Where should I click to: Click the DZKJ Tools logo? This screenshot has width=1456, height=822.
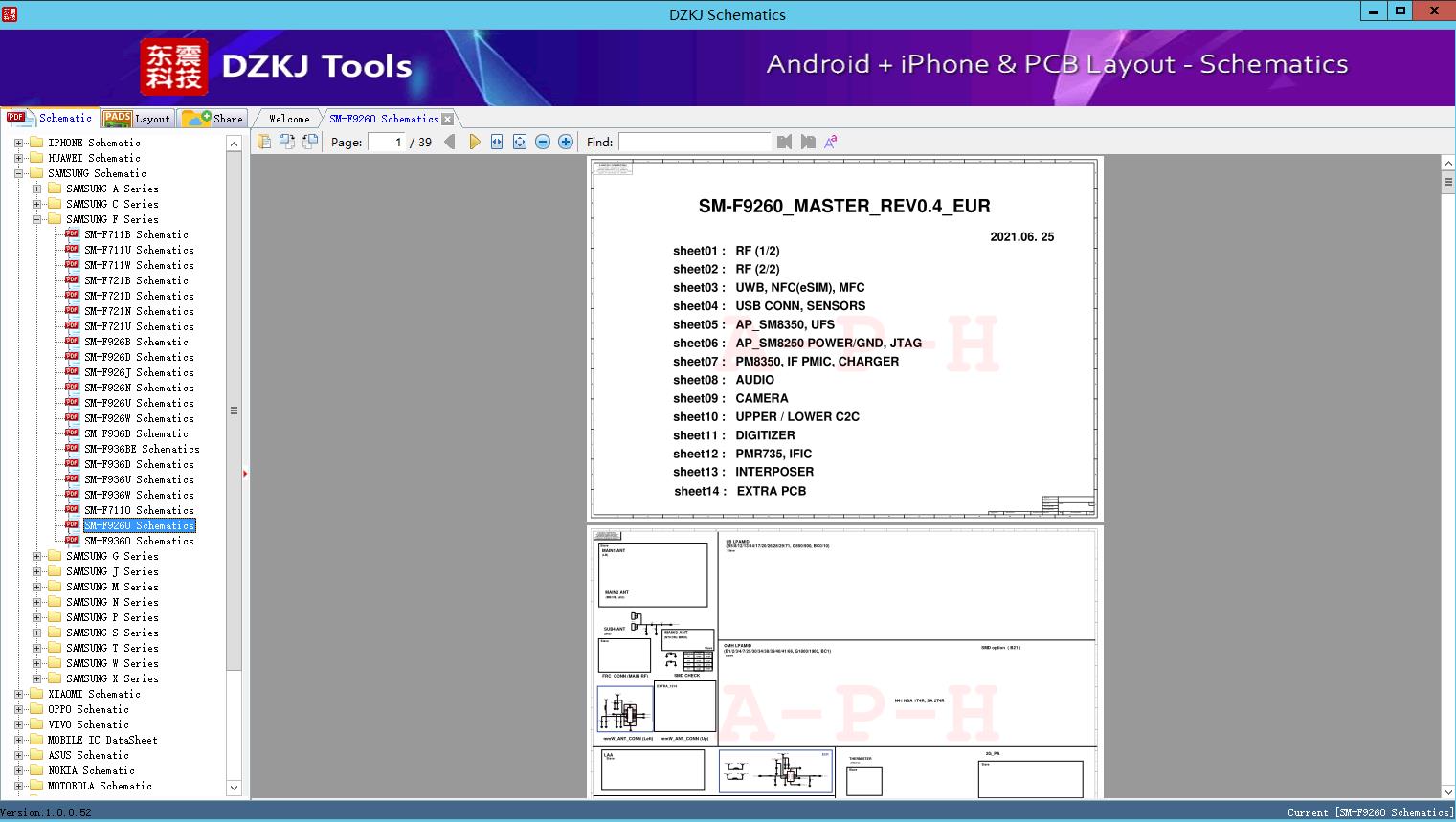coord(278,66)
